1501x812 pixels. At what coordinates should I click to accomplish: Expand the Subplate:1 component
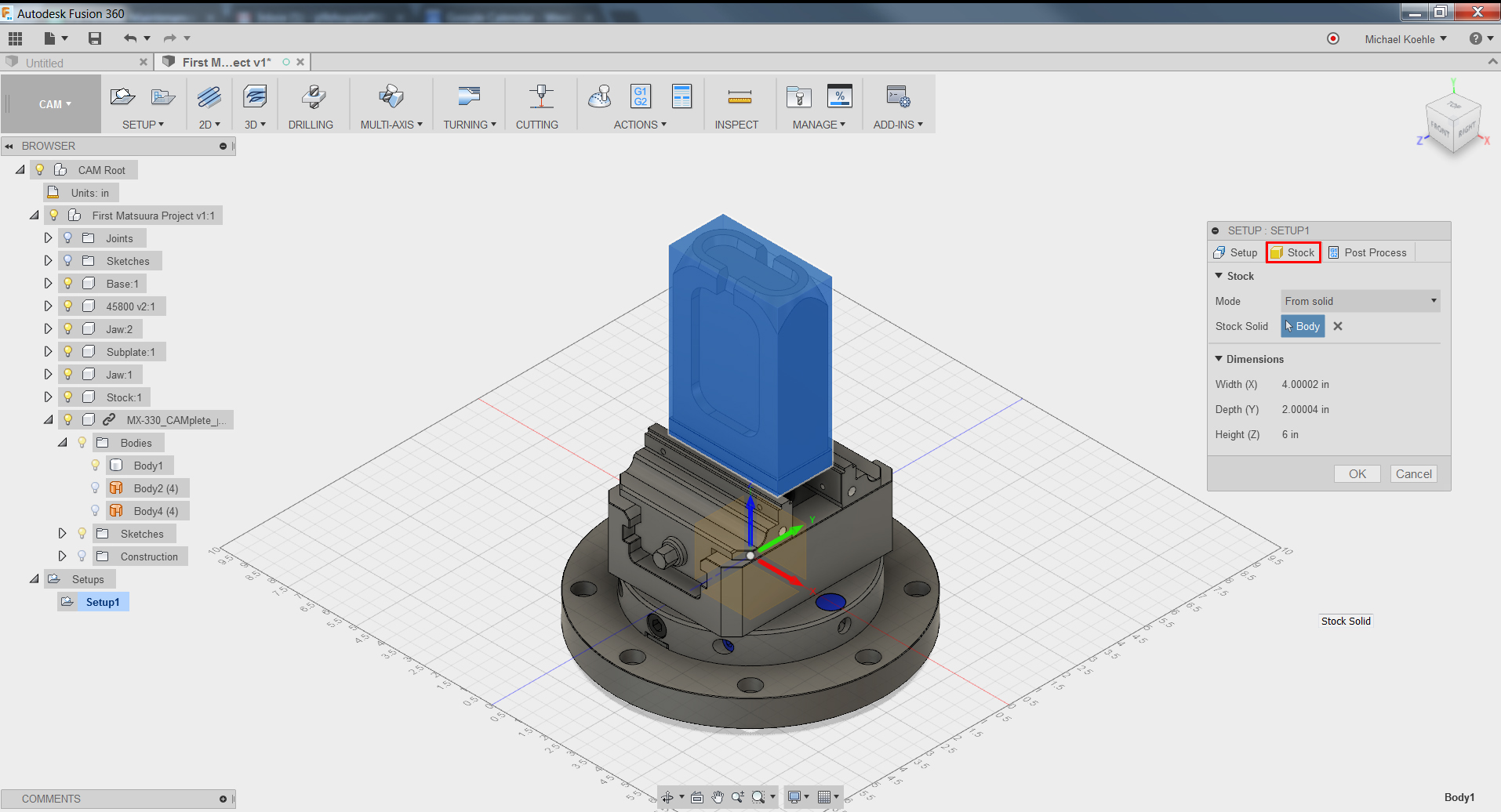tap(48, 351)
